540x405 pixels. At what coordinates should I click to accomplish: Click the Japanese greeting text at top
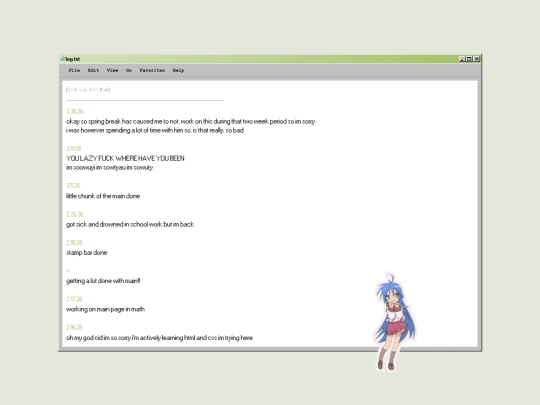click(88, 90)
